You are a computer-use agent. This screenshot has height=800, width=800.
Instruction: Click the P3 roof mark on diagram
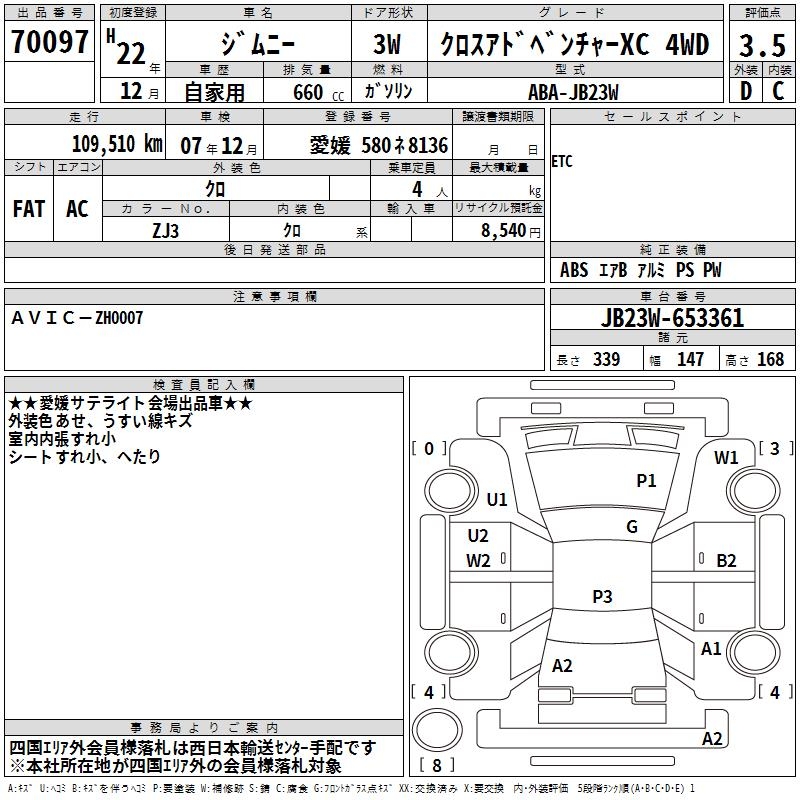click(602, 596)
